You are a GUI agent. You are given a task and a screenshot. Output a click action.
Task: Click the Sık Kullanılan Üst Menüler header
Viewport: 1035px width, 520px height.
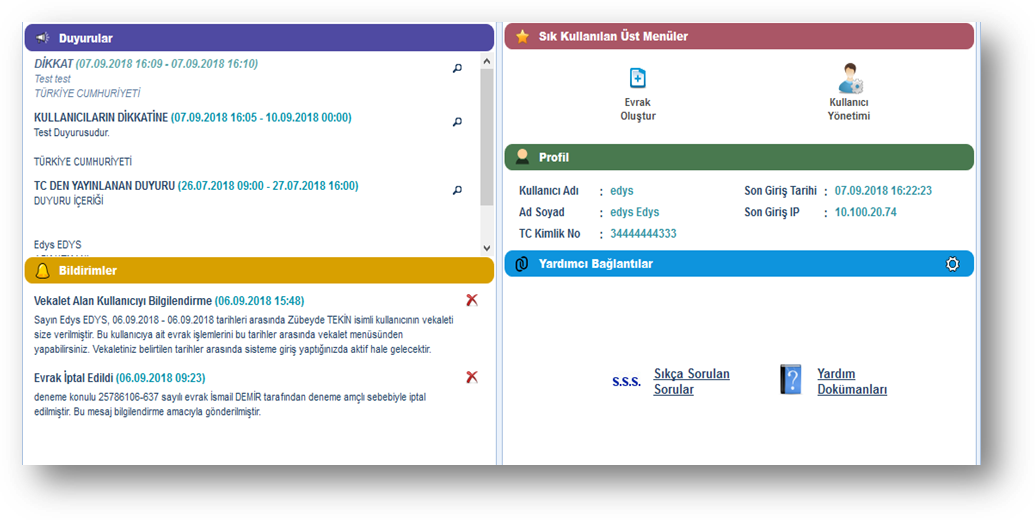point(738,37)
